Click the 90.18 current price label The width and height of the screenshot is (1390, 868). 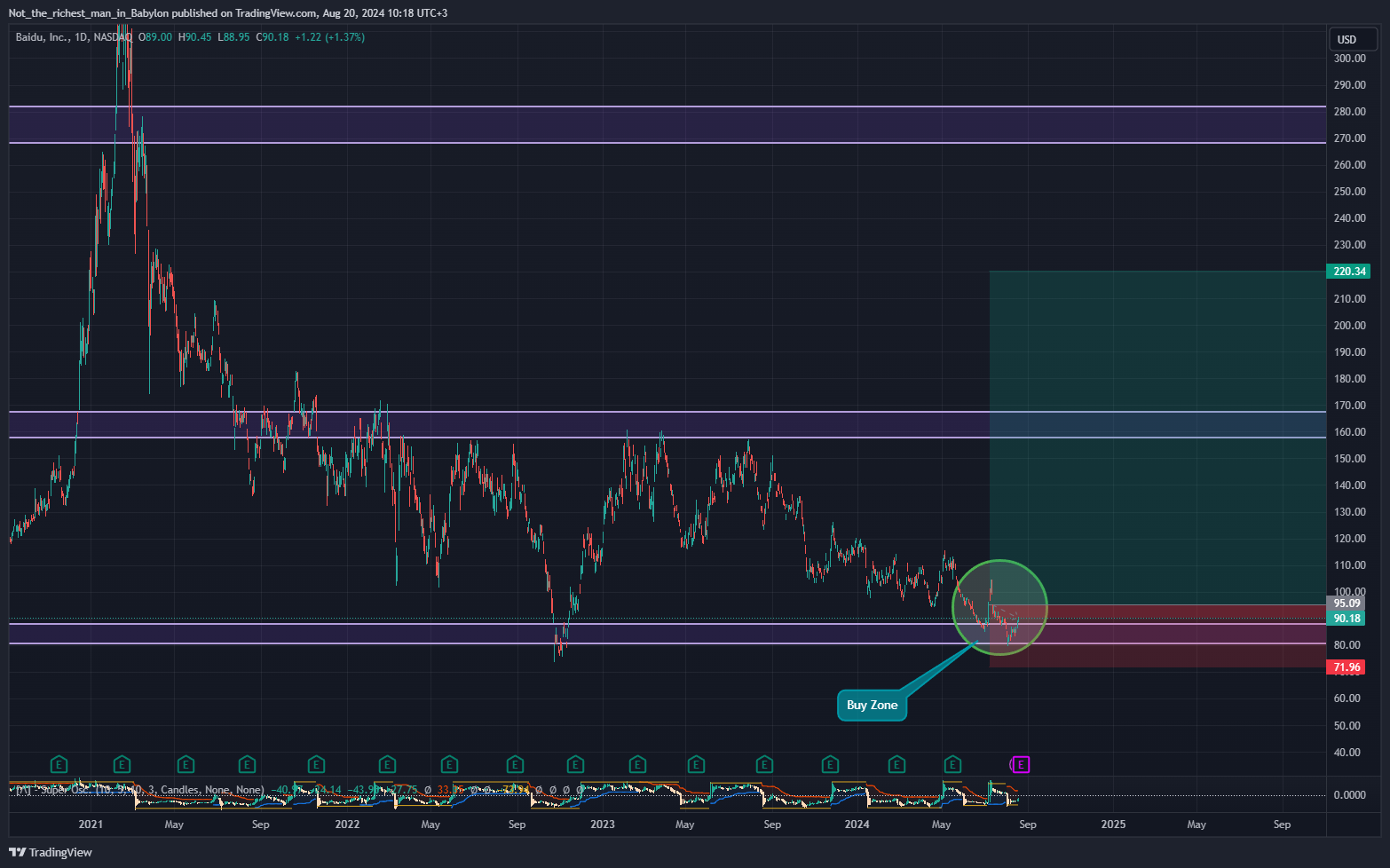pyautogui.click(x=1347, y=619)
